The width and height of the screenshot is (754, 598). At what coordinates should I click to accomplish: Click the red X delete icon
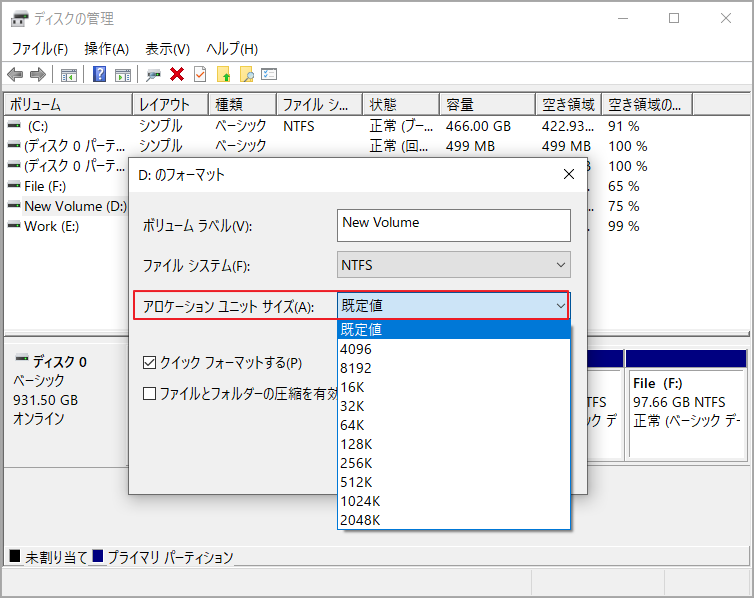(177, 75)
